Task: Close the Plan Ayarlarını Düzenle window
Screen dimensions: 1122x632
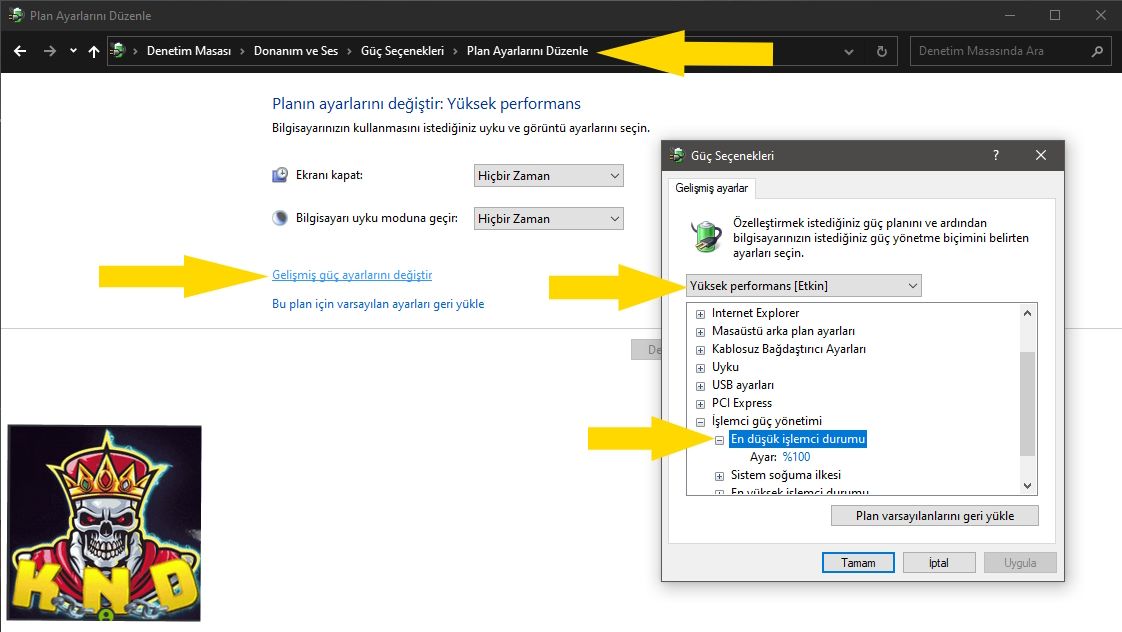Action: pos(1101,15)
